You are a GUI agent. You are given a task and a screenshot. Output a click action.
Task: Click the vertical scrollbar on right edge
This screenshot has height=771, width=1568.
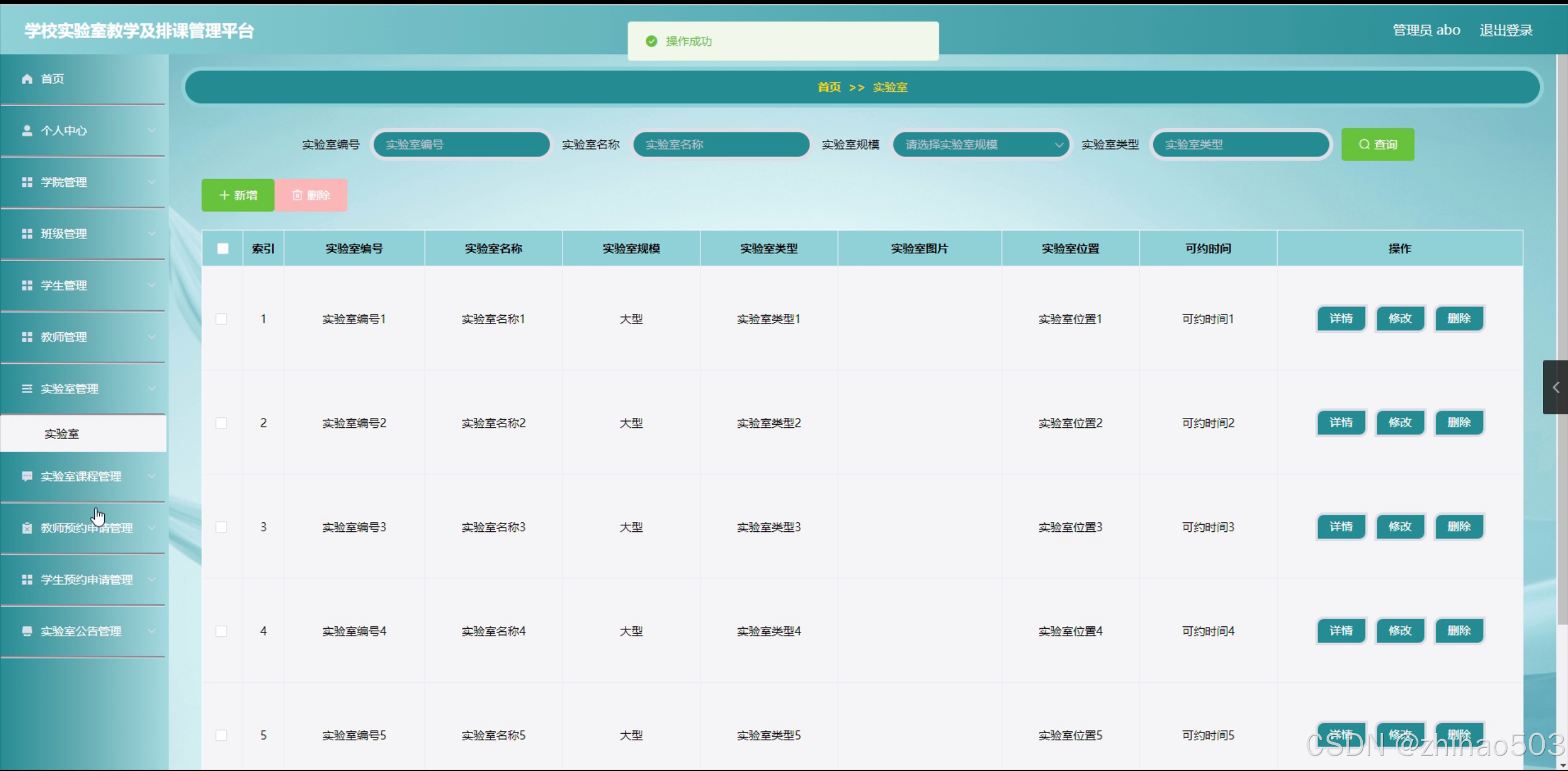(x=1562, y=245)
